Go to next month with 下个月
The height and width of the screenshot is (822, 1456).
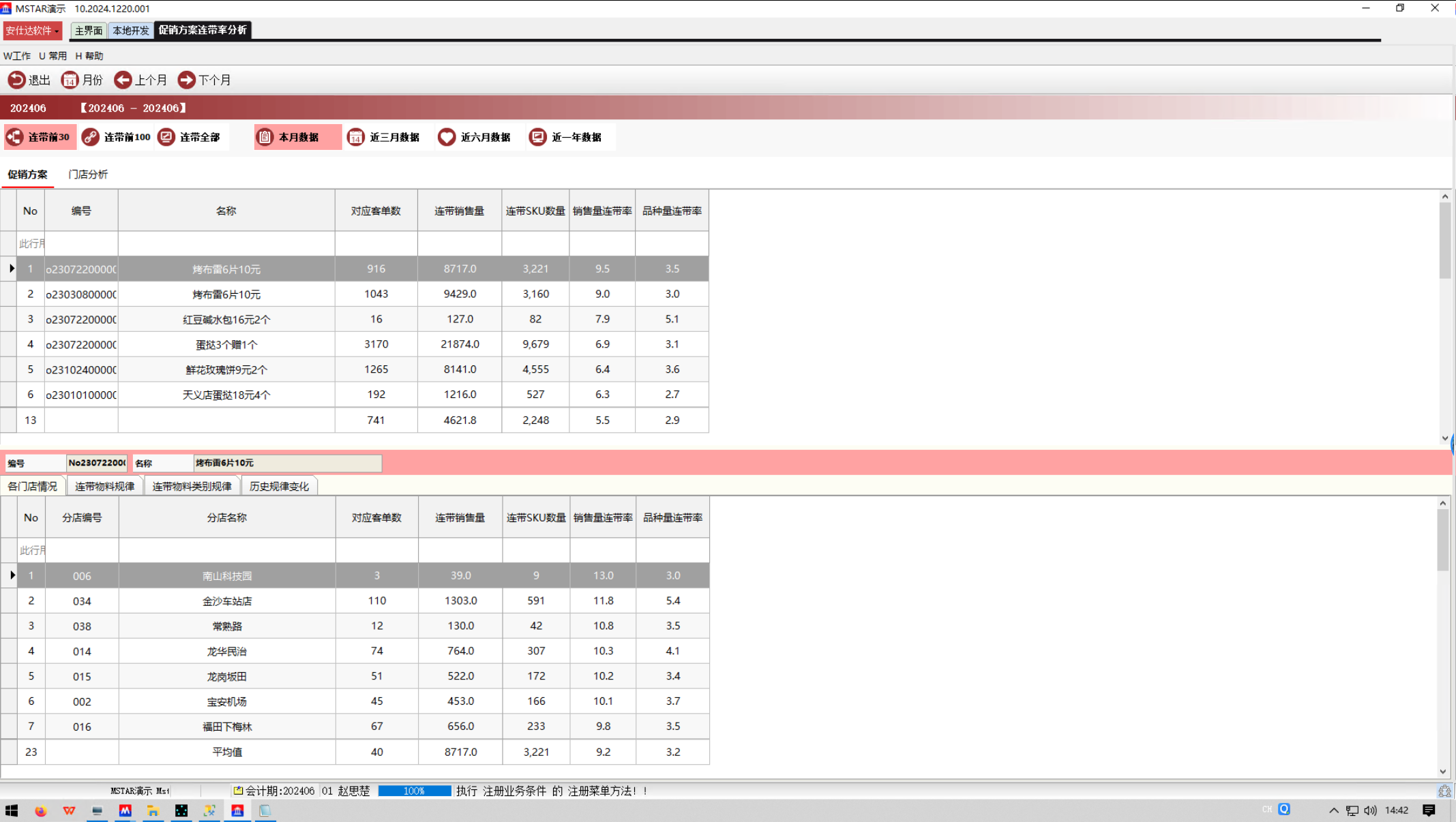(x=186, y=80)
